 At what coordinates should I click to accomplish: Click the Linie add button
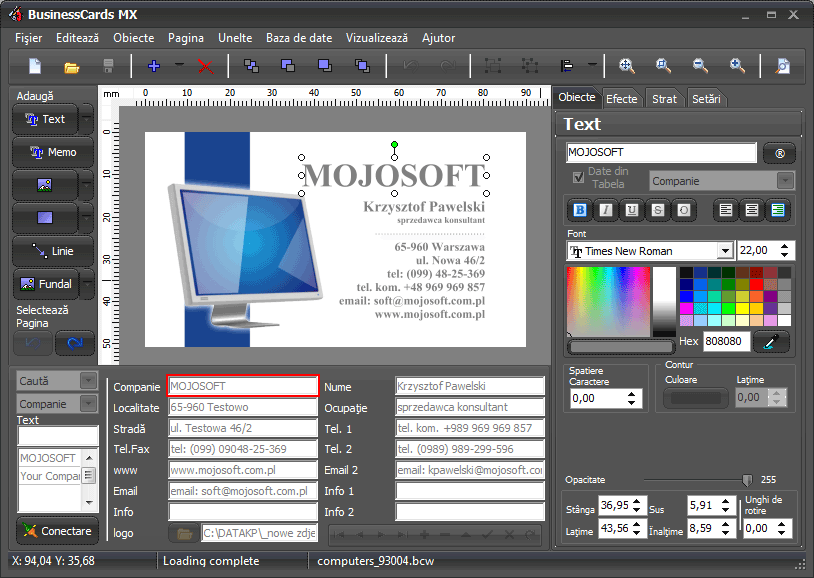pyautogui.click(x=53, y=251)
